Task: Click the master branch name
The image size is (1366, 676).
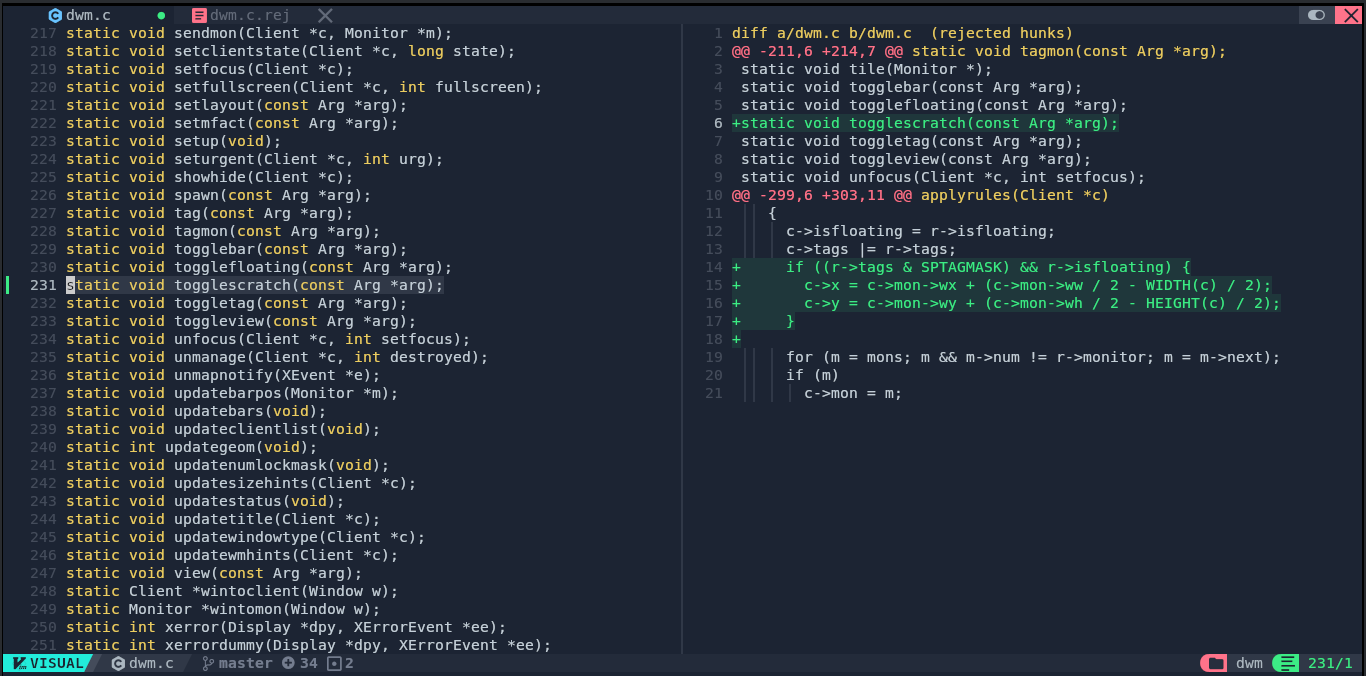Action: tap(246, 663)
